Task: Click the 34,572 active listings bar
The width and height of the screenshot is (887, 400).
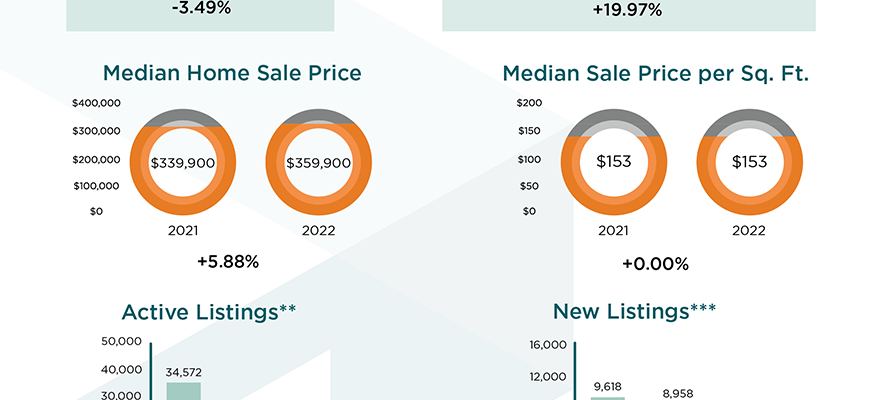Action: coord(183,391)
